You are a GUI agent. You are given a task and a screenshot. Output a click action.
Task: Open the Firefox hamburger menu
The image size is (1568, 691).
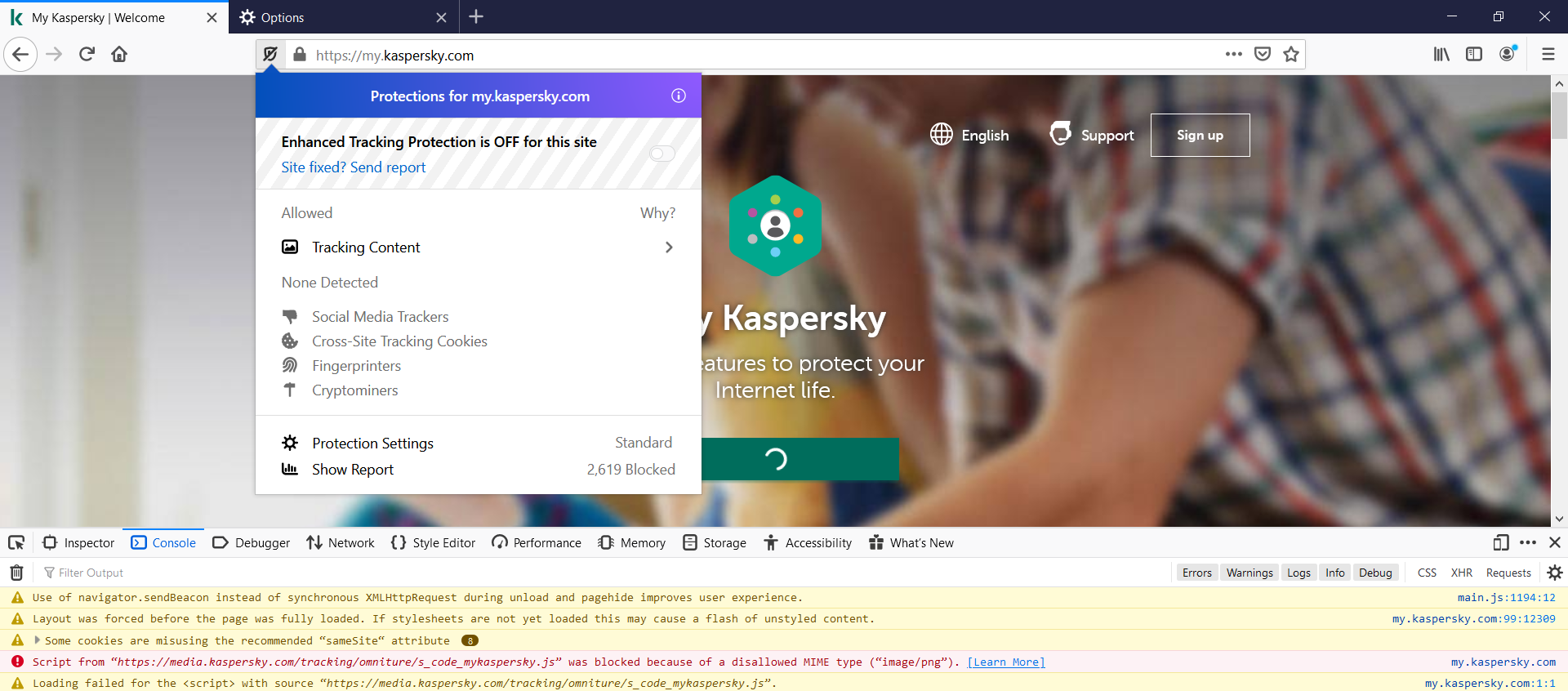pos(1548,55)
